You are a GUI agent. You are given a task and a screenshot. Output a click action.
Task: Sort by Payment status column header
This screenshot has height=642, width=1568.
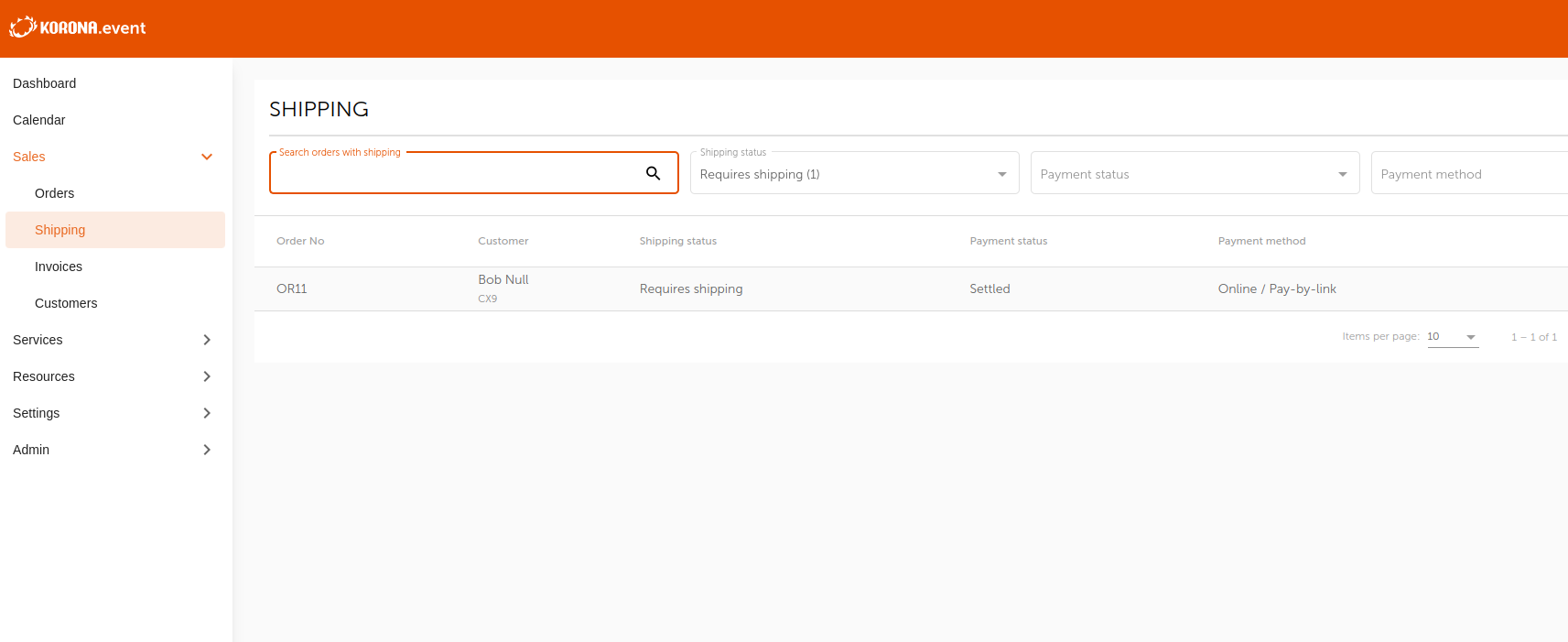tap(1009, 241)
